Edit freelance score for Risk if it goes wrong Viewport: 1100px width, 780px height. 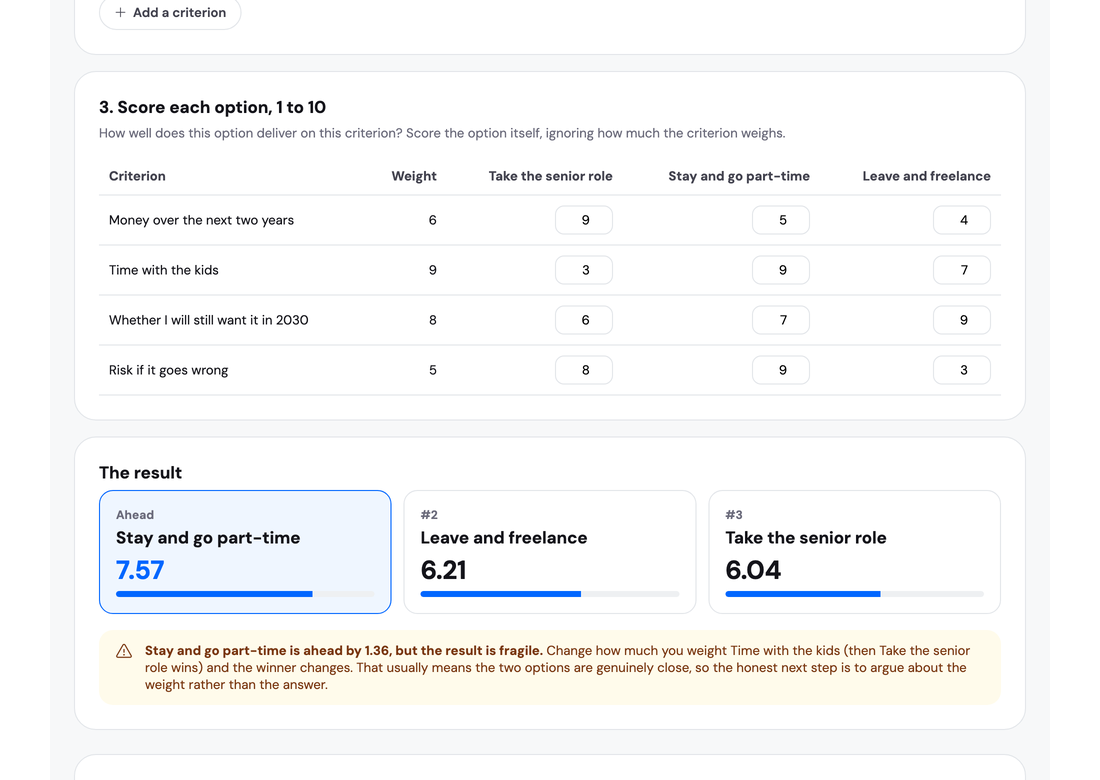tap(962, 370)
